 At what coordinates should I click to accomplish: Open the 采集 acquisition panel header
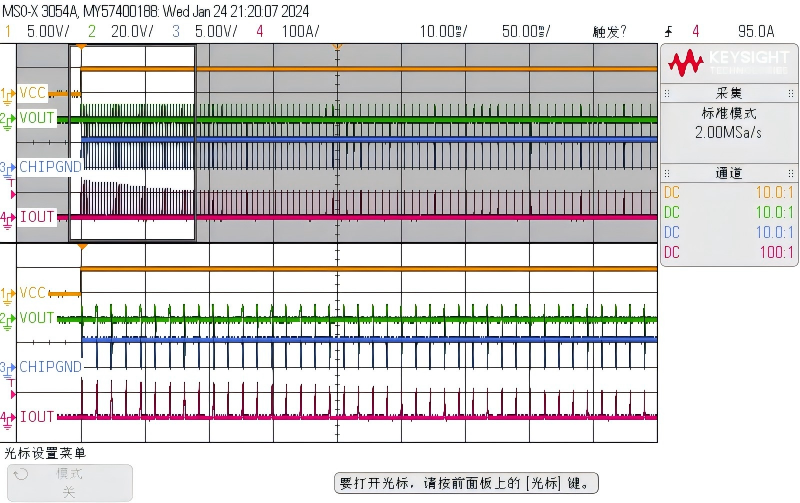728,93
